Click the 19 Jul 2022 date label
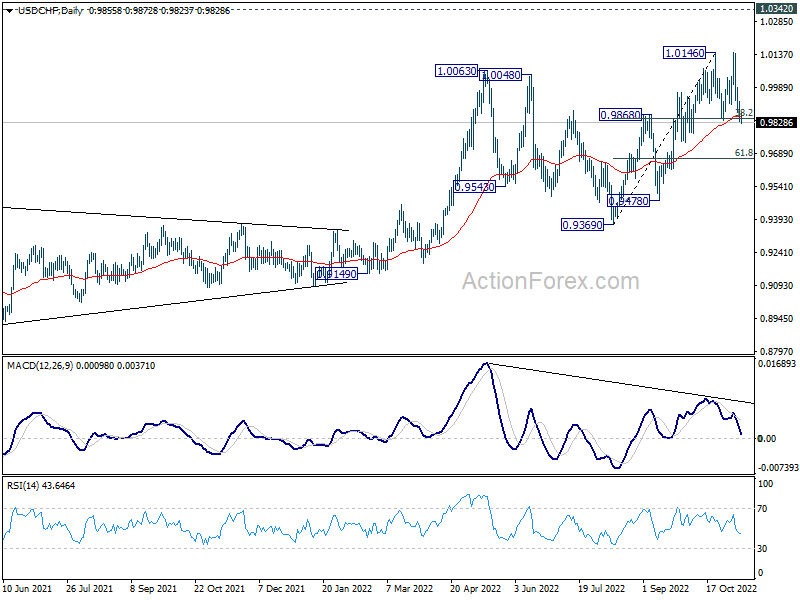The height and width of the screenshot is (600, 800). (602, 588)
